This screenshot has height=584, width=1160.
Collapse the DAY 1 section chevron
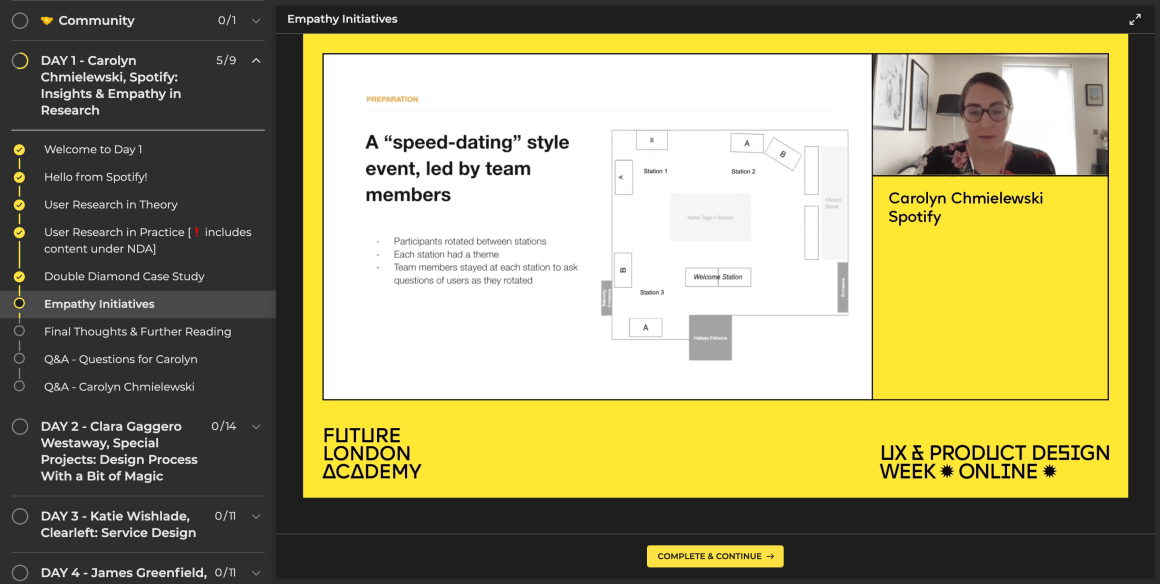256,61
